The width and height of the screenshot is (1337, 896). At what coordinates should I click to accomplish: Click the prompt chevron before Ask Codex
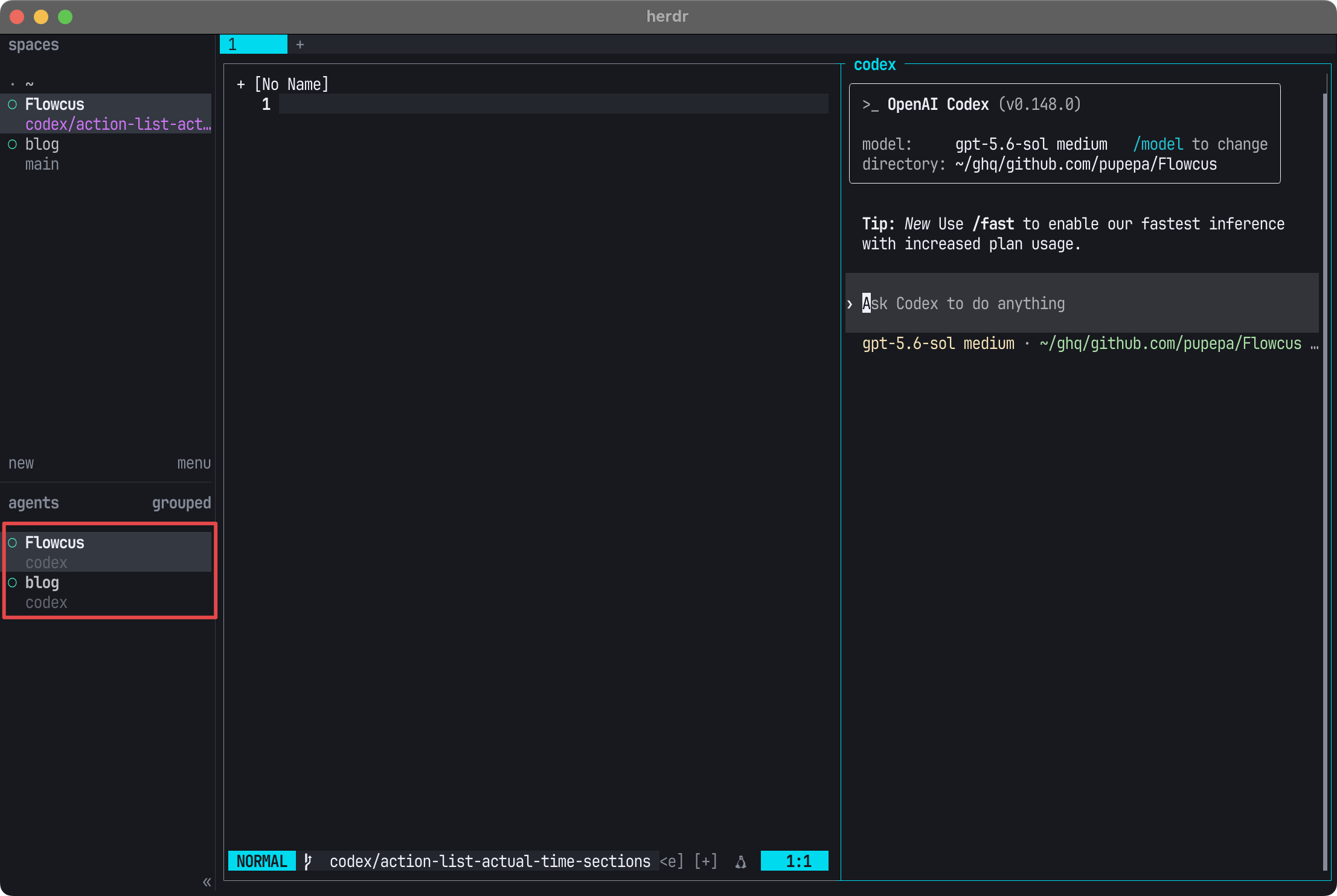click(850, 304)
